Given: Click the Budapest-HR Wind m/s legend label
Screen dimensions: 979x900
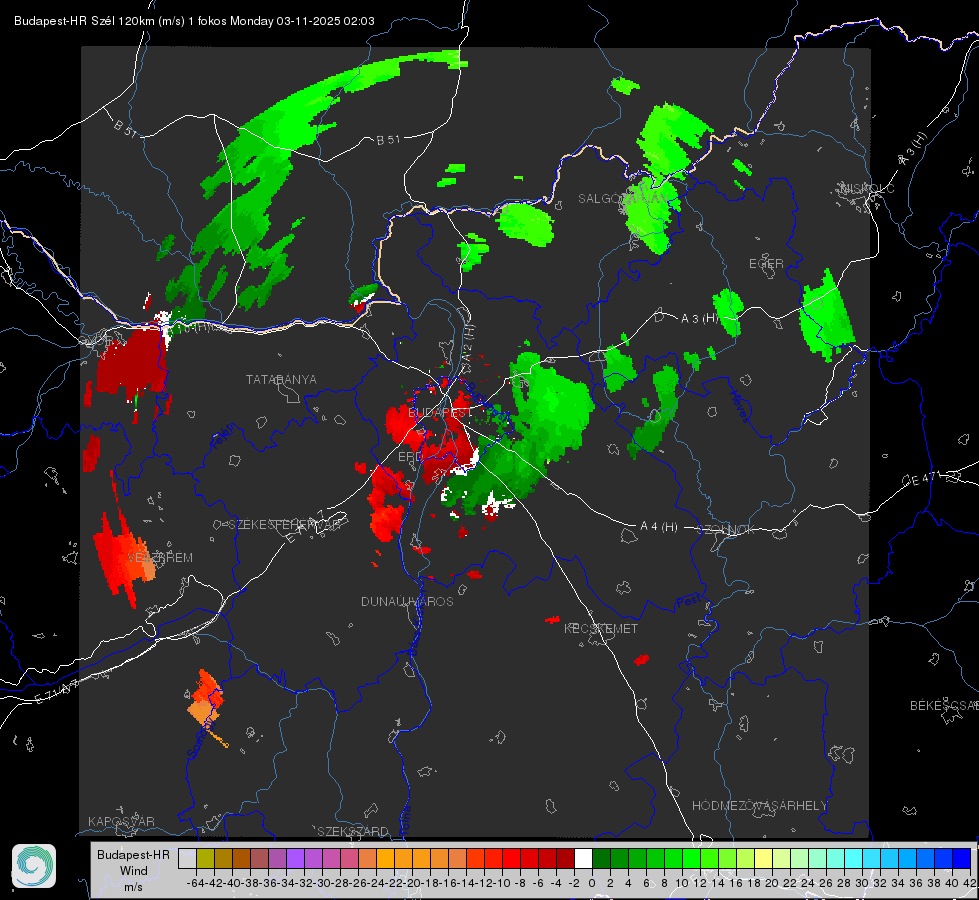Looking at the screenshot, I should 133,871.
